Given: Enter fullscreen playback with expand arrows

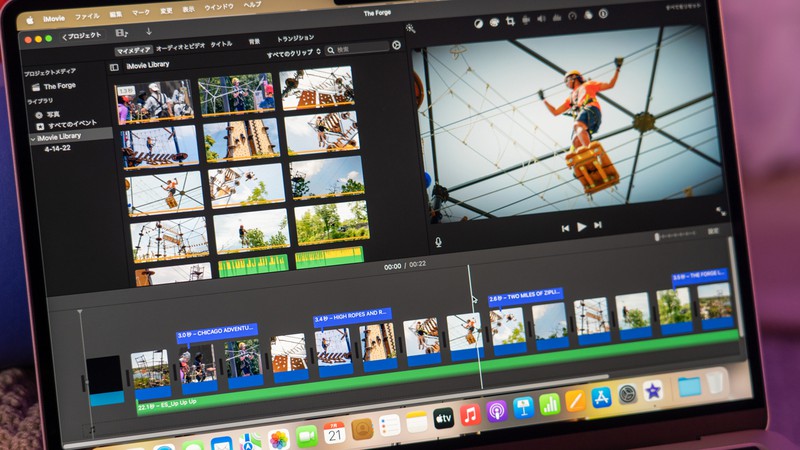Looking at the screenshot, I should point(720,210).
